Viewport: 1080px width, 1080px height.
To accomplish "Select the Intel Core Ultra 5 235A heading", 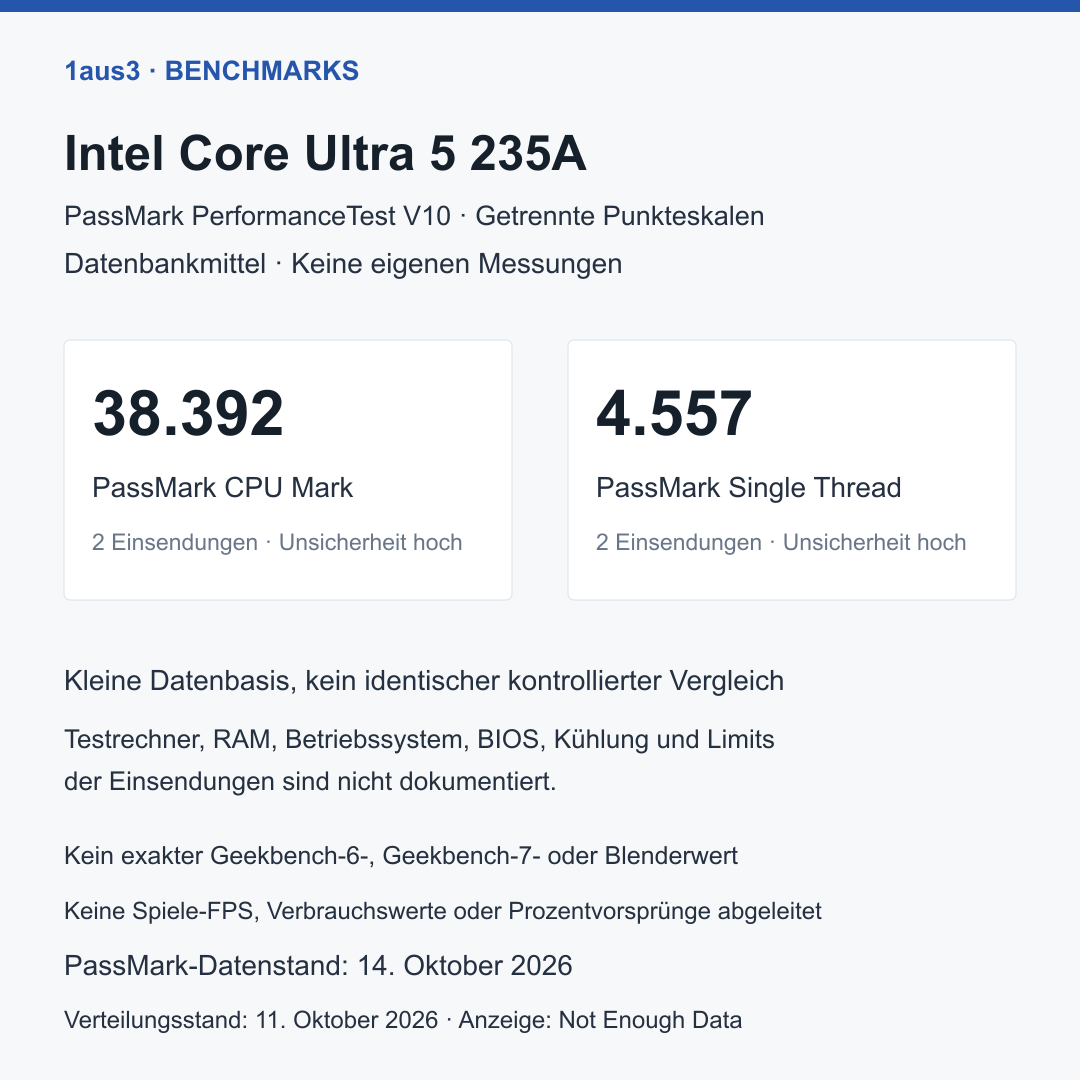I will pos(325,153).
